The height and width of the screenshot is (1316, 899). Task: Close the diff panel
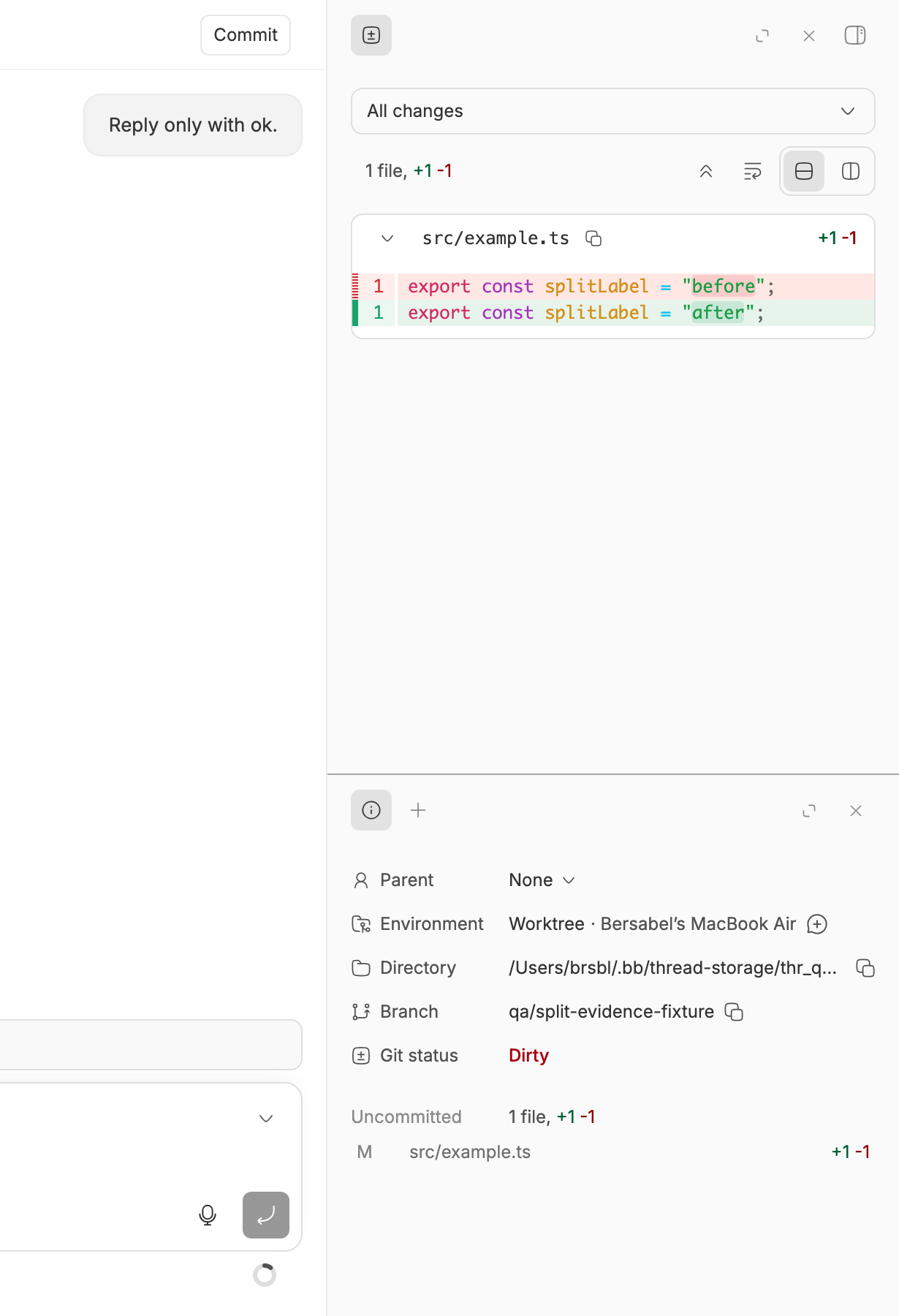809,36
